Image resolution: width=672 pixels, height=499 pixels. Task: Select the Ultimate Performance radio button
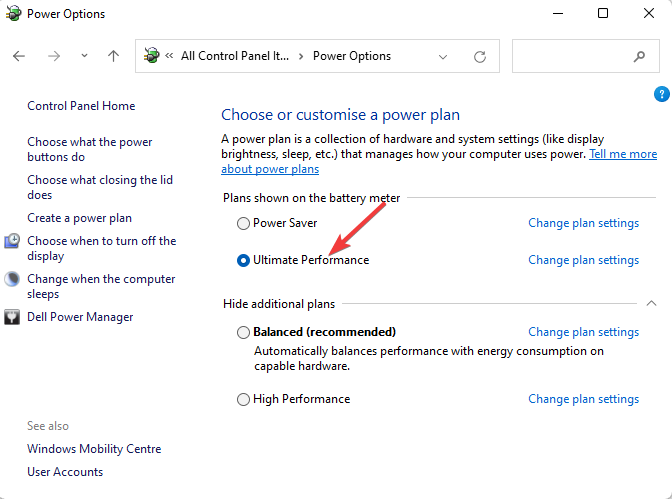pos(243,261)
